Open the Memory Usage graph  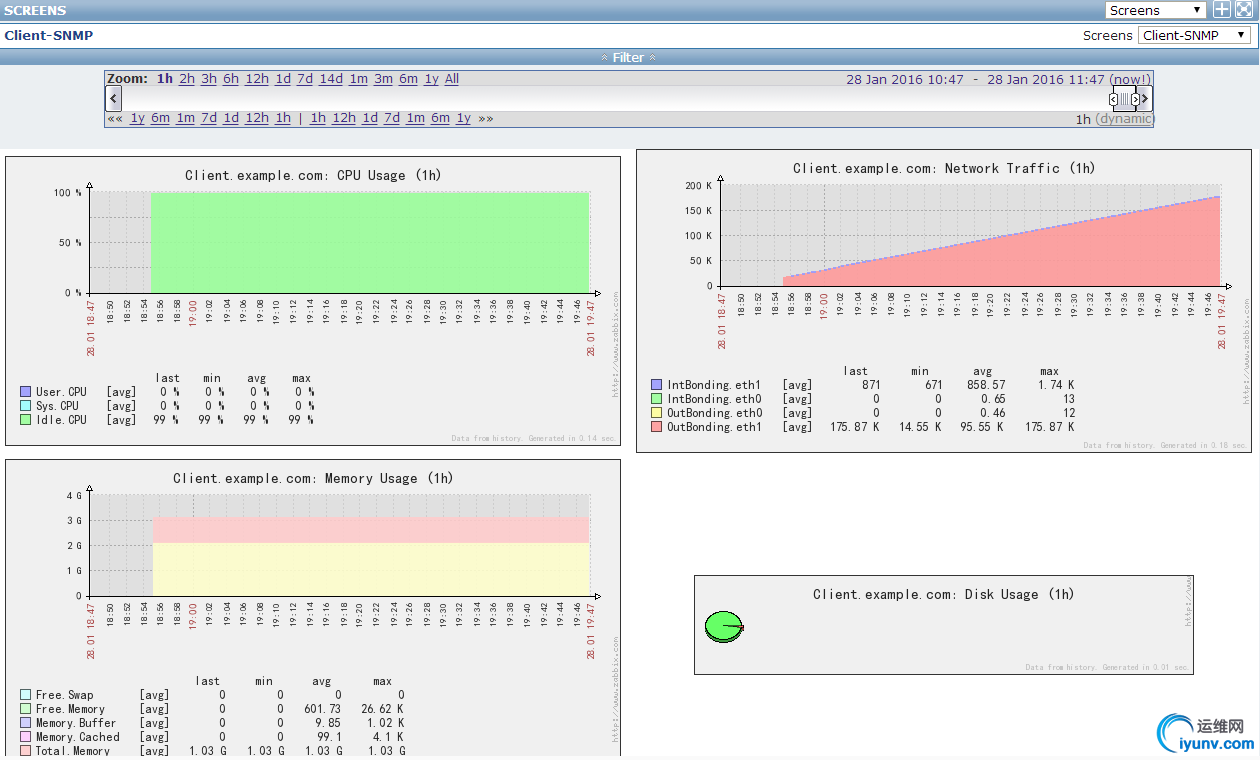pyautogui.click(x=313, y=608)
